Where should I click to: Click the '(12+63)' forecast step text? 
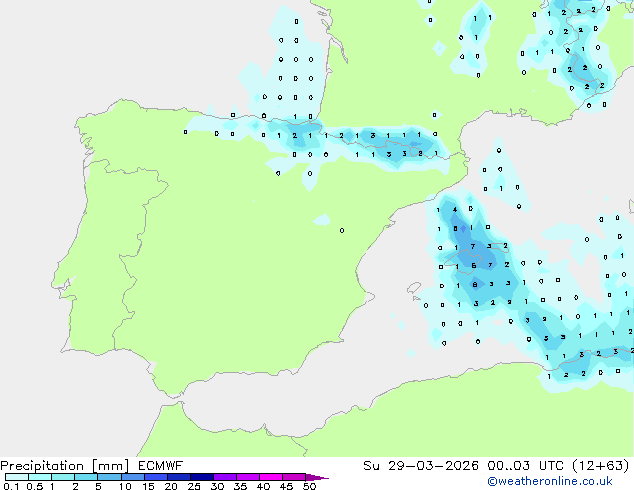pos(600,466)
